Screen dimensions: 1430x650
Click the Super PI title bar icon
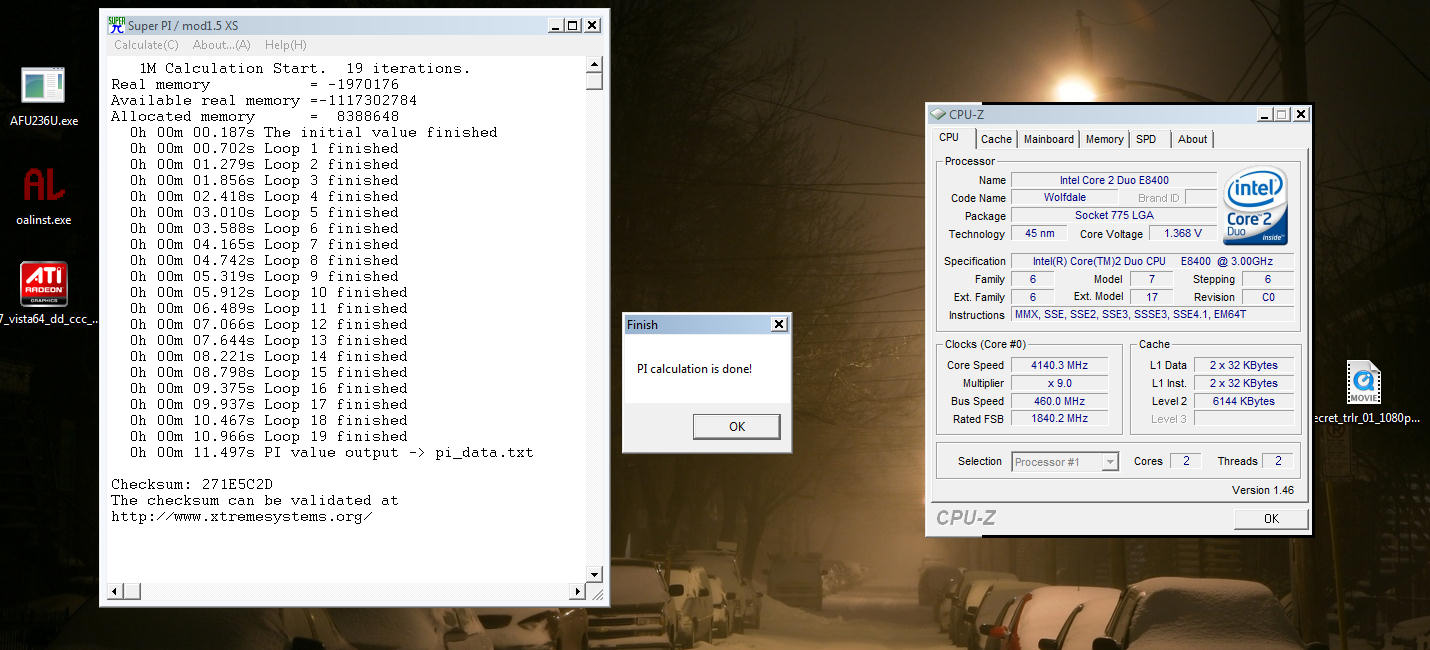(117, 25)
